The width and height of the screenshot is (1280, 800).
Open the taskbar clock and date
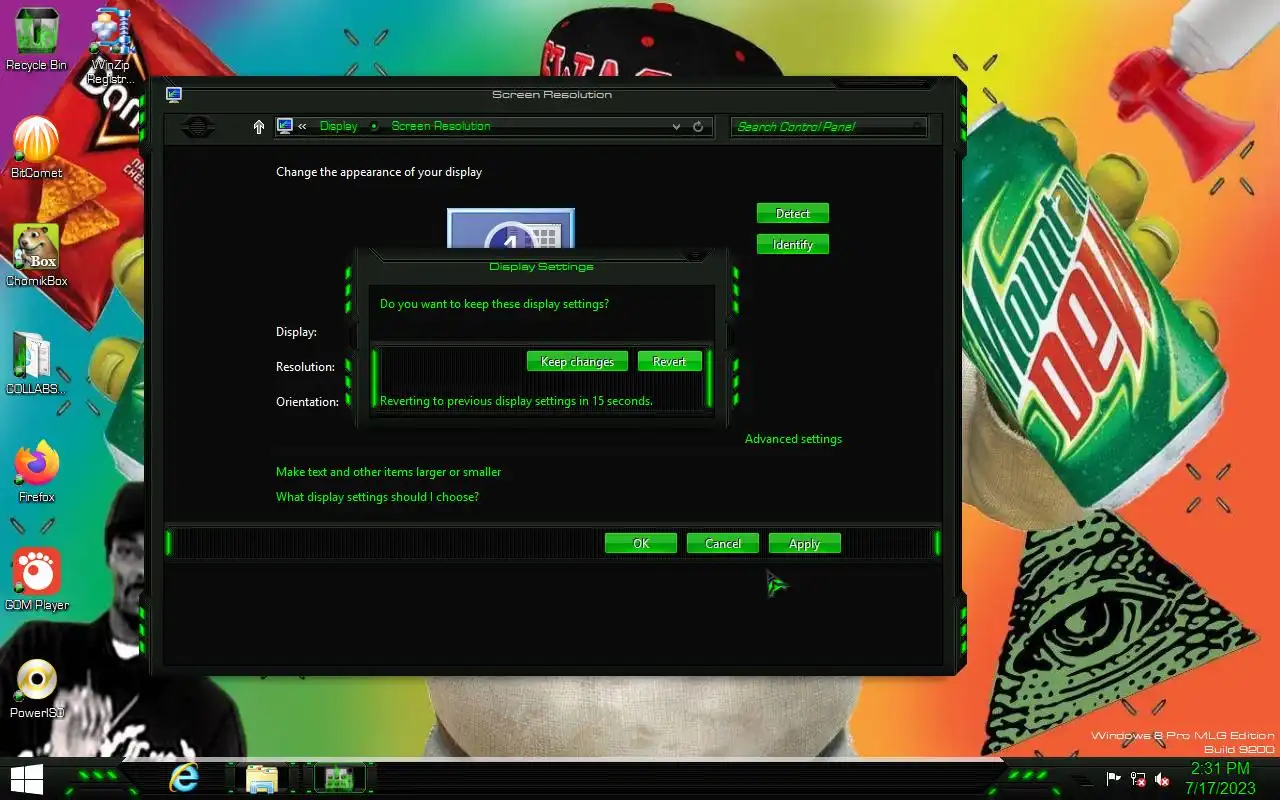click(x=1219, y=778)
